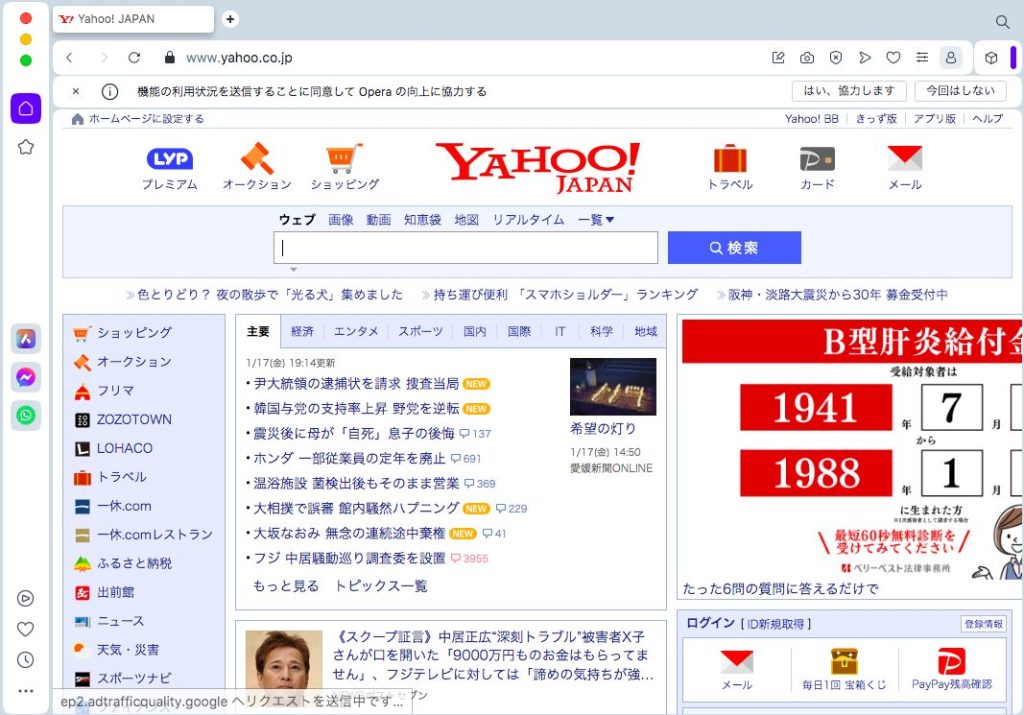The height and width of the screenshot is (715, 1024).
Task: Switch to the 経済 news tab
Action: click(x=302, y=332)
